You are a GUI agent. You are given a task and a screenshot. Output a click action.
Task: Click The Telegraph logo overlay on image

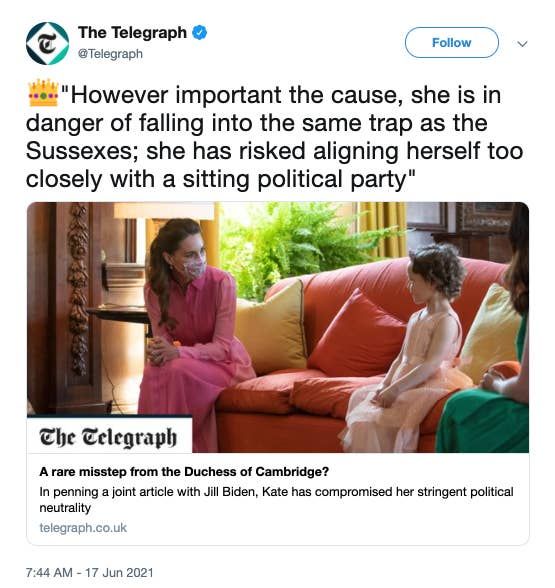pos(108,436)
